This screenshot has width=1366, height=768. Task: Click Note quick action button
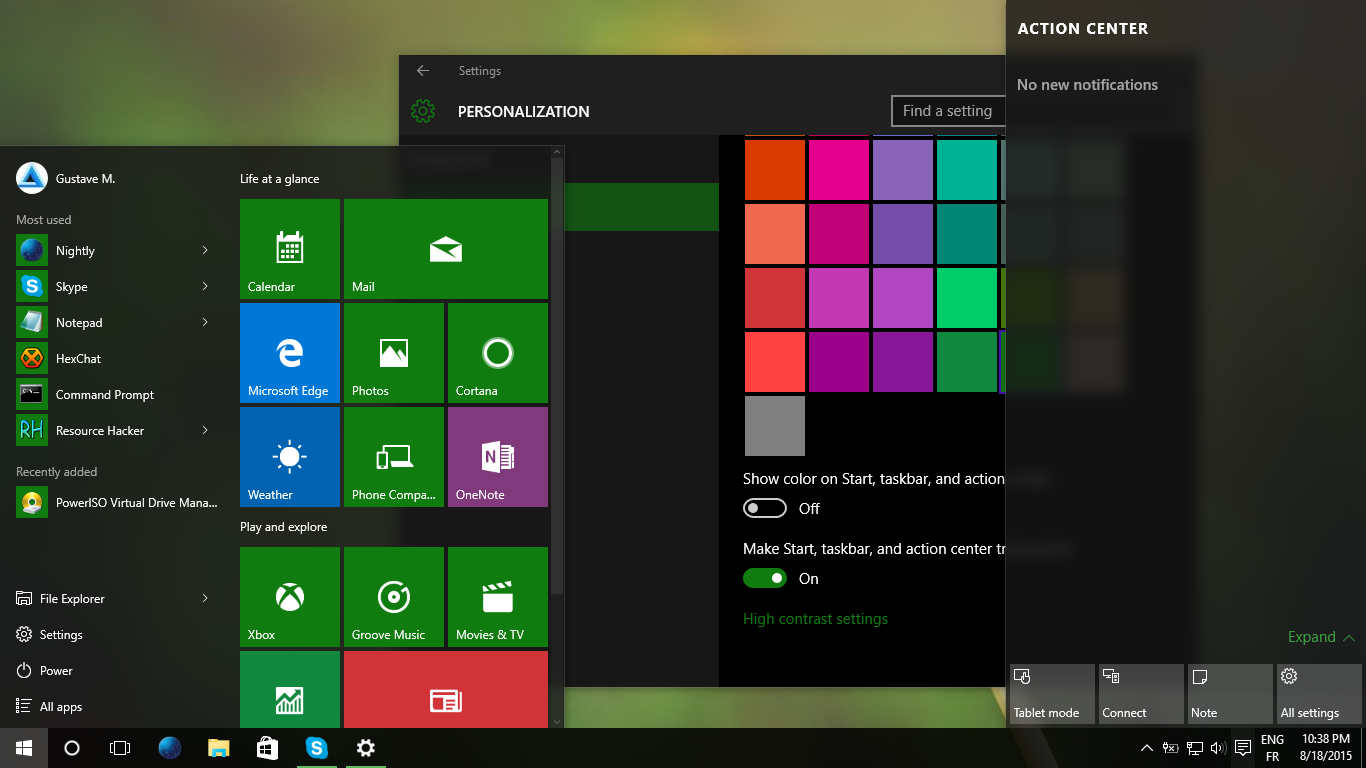pos(1230,693)
